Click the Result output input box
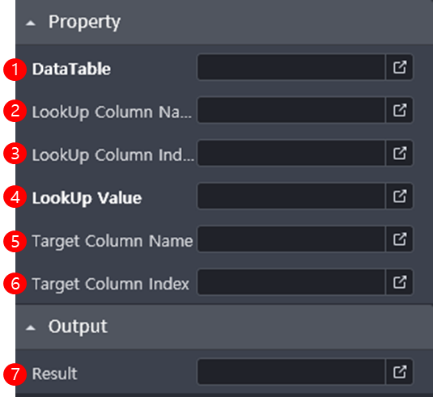The height and width of the screenshot is (397, 433). click(x=291, y=372)
